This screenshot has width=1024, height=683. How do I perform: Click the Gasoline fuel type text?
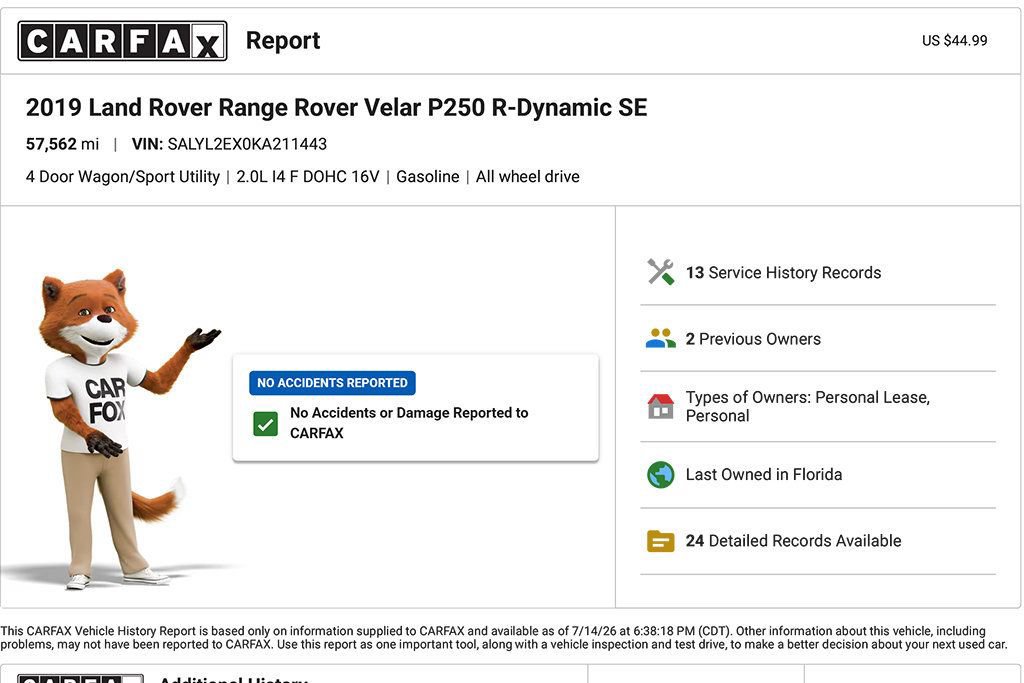tap(428, 177)
